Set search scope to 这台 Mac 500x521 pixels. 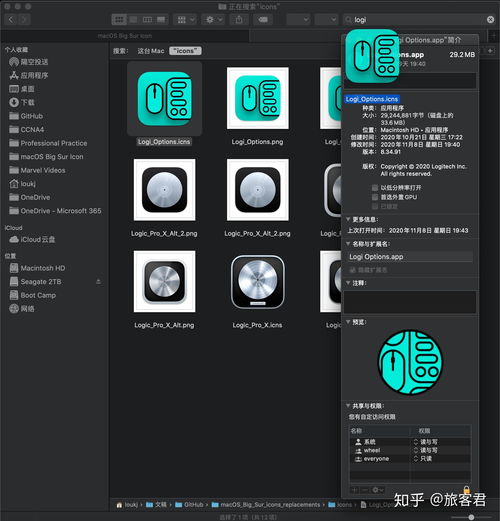click(x=151, y=51)
